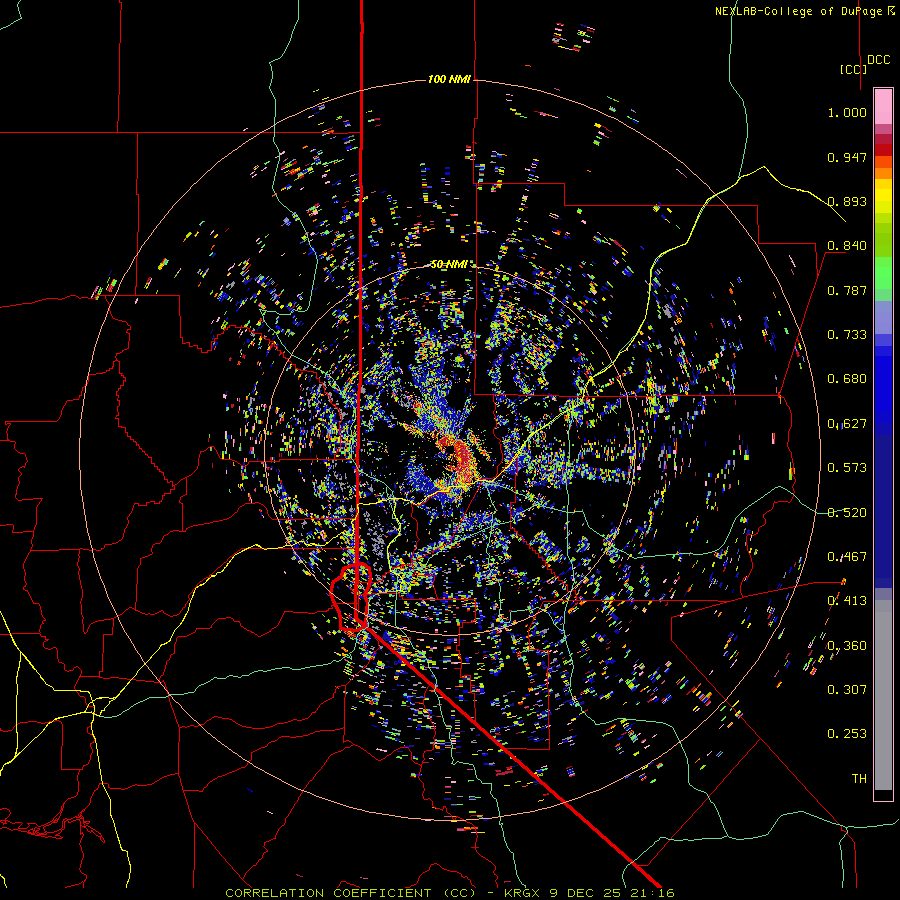Select the 0.787 scale label
The width and height of the screenshot is (900, 900).
(x=847, y=290)
